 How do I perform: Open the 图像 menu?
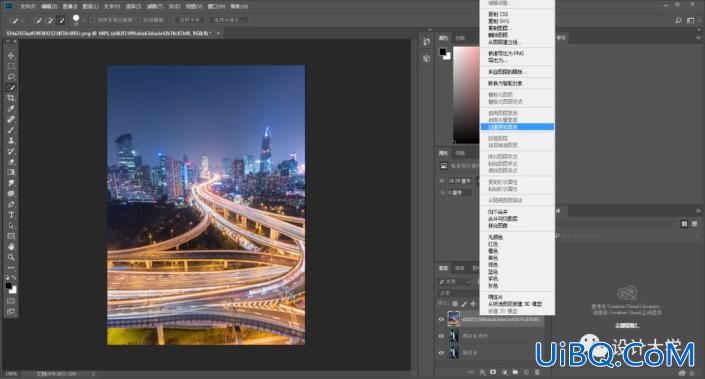click(x=70, y=6)
